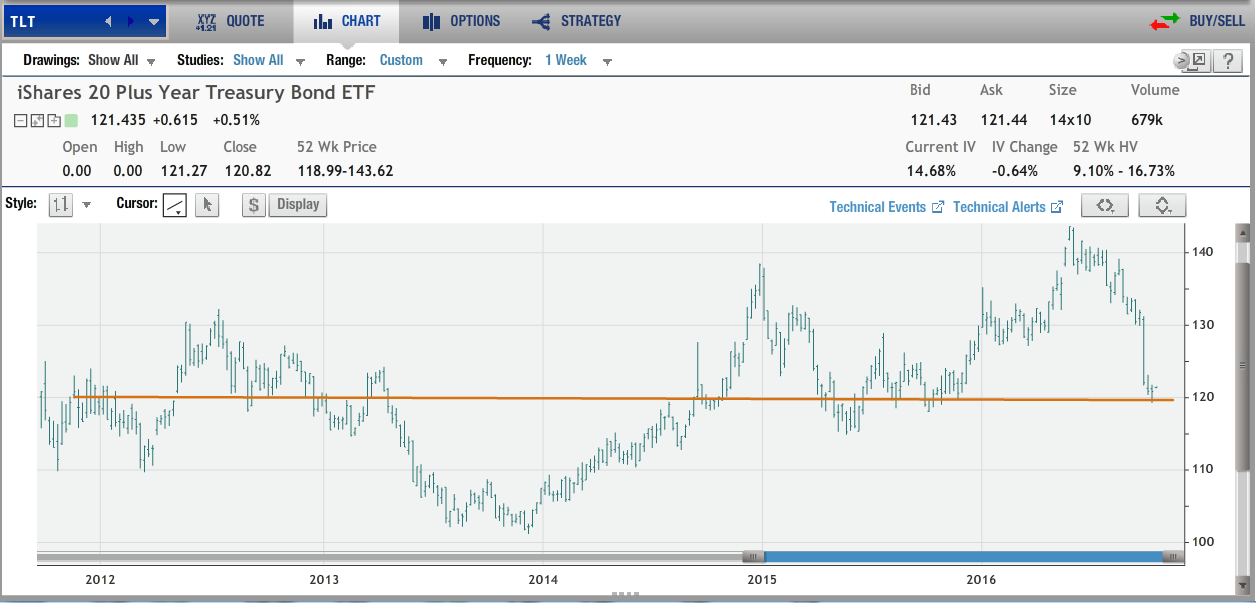Open horizontal zoom control button
The width and height of the screenshot is (1256, 603).
1105,205
